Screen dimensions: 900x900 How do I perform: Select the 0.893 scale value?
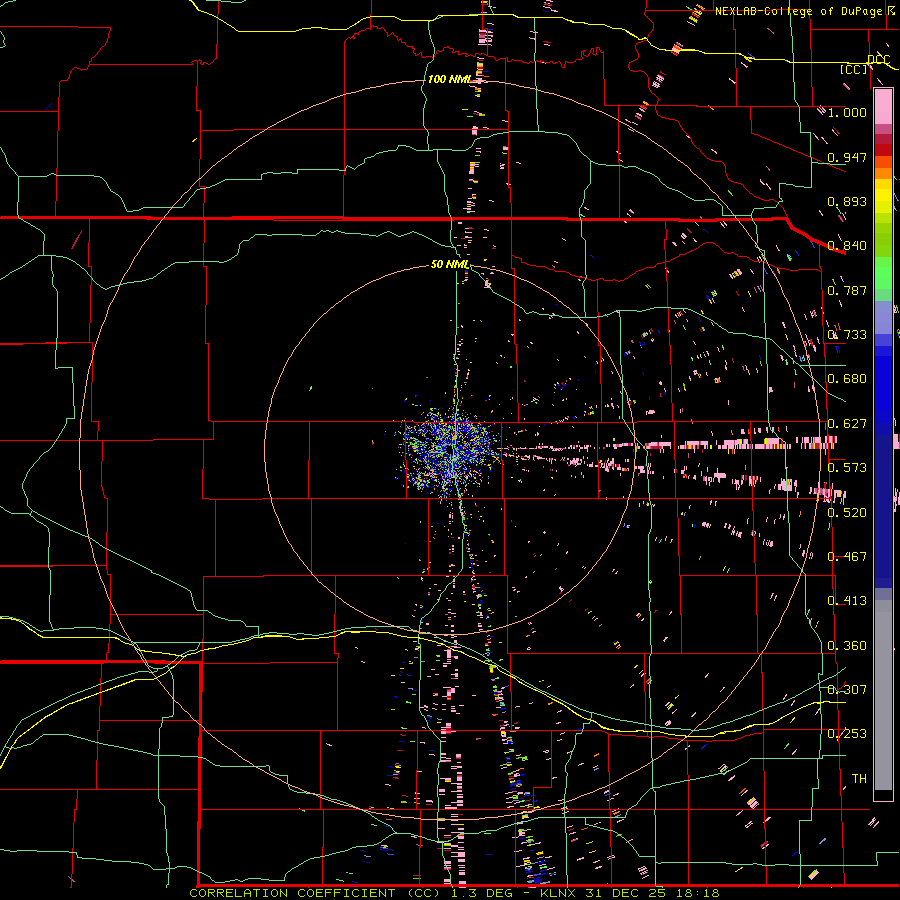pyautogui.click(x=847, y=201)
